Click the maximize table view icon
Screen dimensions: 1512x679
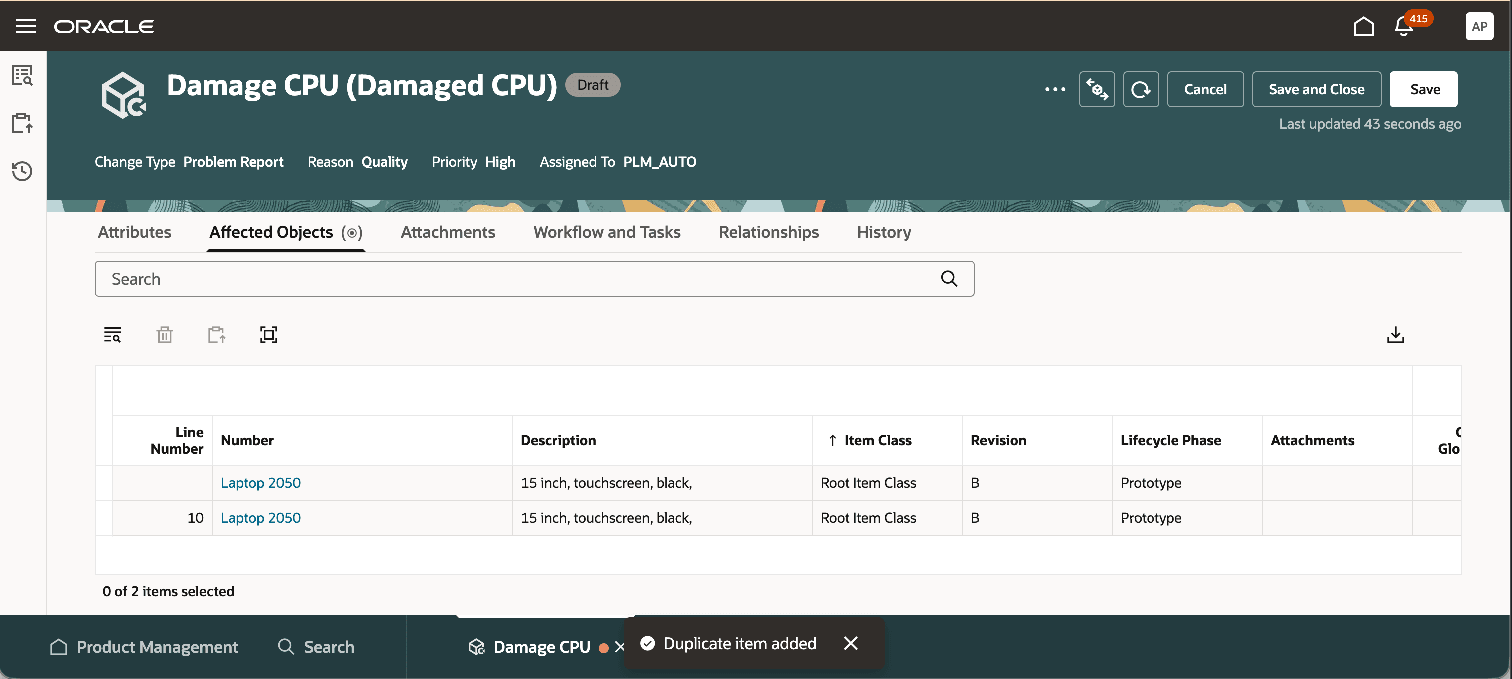click(x=268, y=334)
